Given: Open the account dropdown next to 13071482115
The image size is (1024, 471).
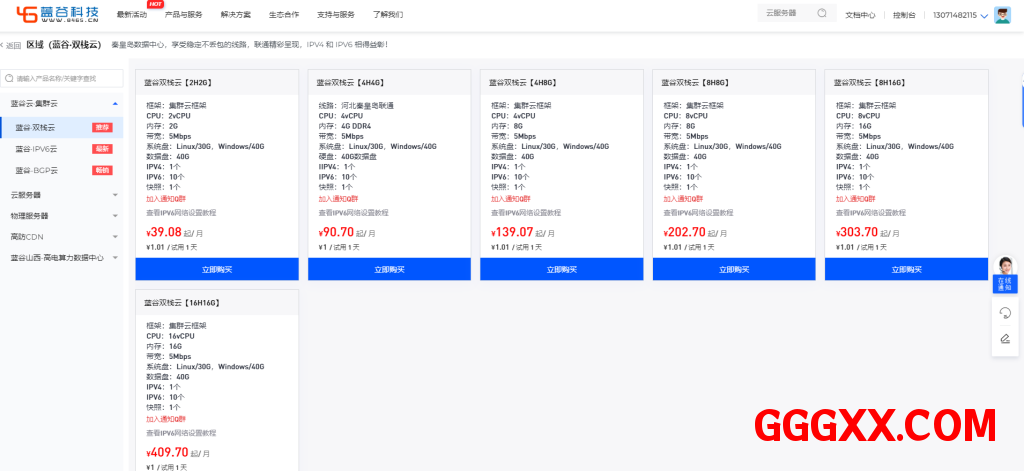Looking at the screenshot, I should (x=984, y=16).
